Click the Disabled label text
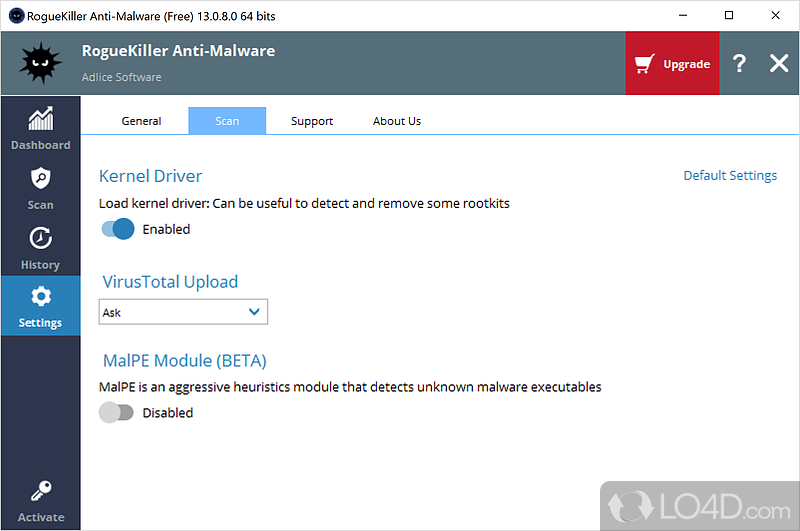The image size is (800, 531). pos(167,413)
